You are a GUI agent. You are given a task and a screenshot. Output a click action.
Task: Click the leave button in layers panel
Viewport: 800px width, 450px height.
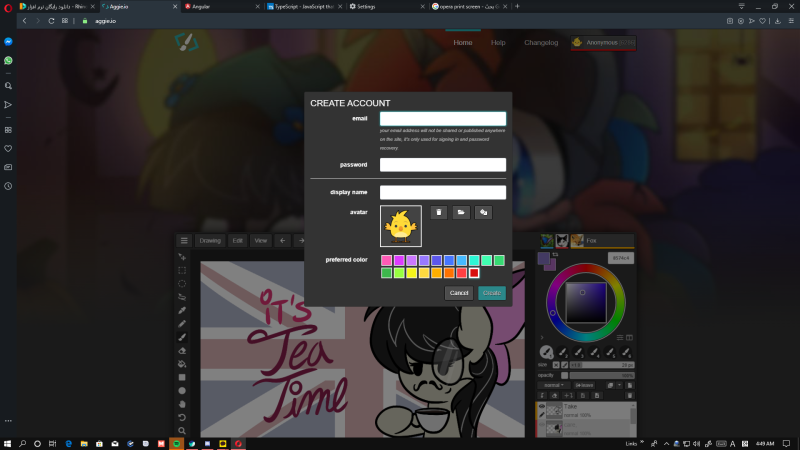coord(584,385)
